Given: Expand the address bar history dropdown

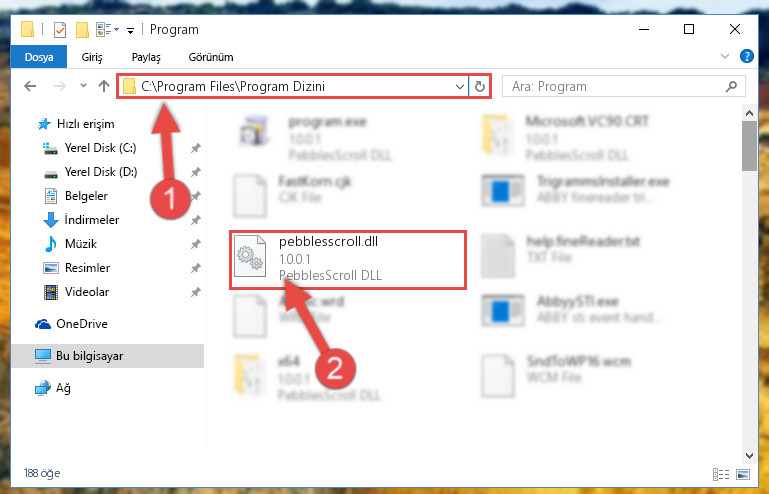Looking at the screenshot, I should (x=460, y=87).
